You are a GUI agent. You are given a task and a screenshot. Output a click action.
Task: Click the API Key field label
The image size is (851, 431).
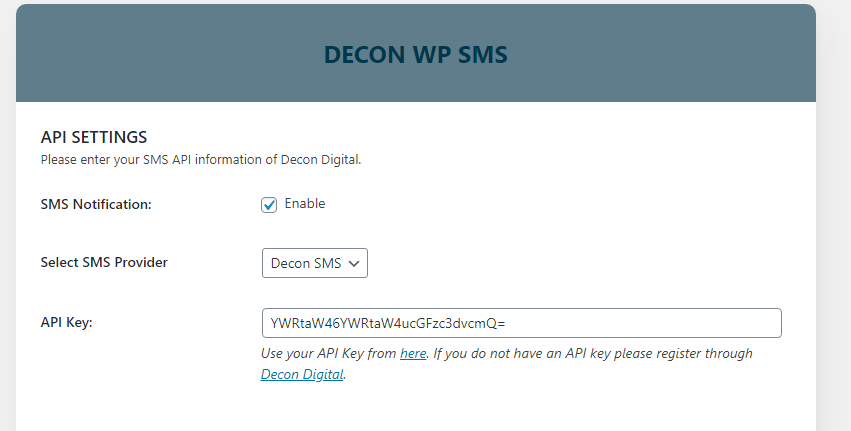pyautogui.click(x=67, y=322)
